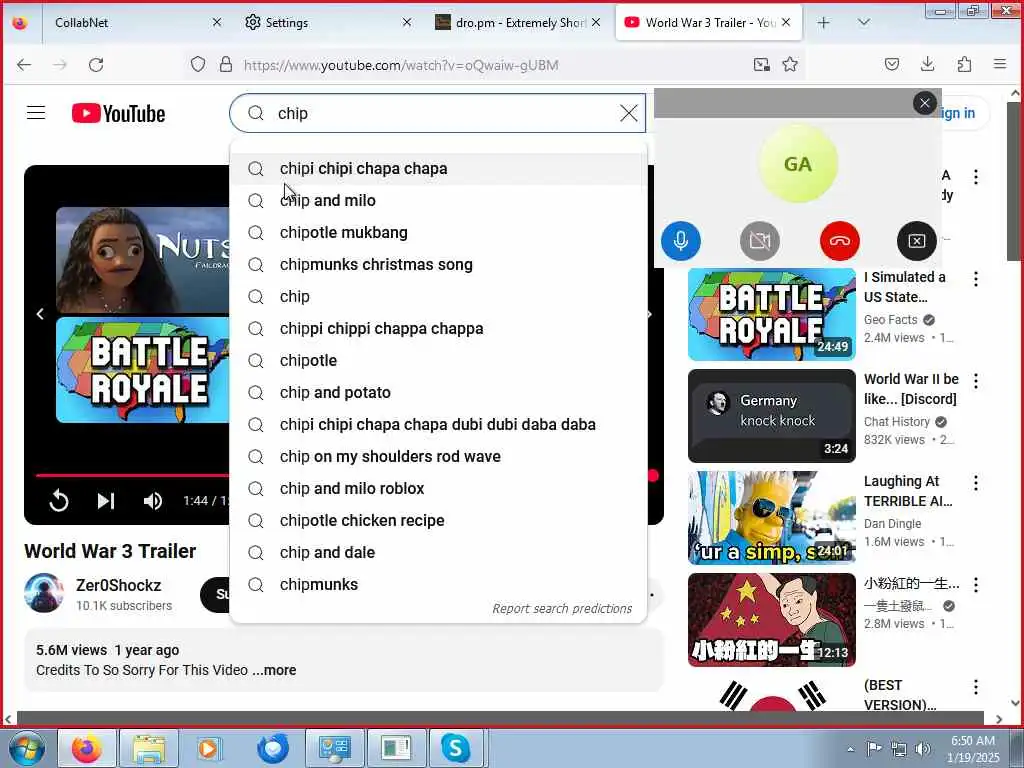Viewport: 1024px width, 768px height.
Task: Reload the current page
Action: 96,64
